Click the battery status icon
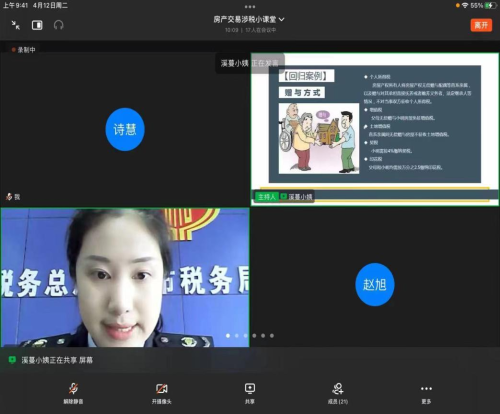Screen dimensions: 500x414 pos(490,6)
